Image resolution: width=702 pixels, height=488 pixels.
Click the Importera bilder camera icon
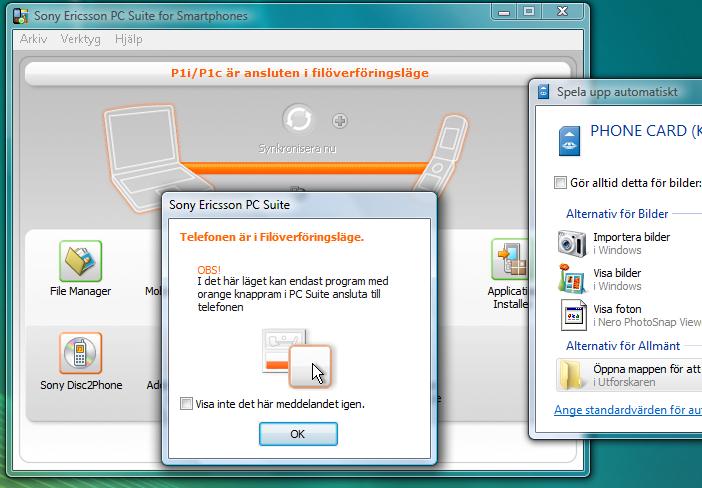(572, 244)
